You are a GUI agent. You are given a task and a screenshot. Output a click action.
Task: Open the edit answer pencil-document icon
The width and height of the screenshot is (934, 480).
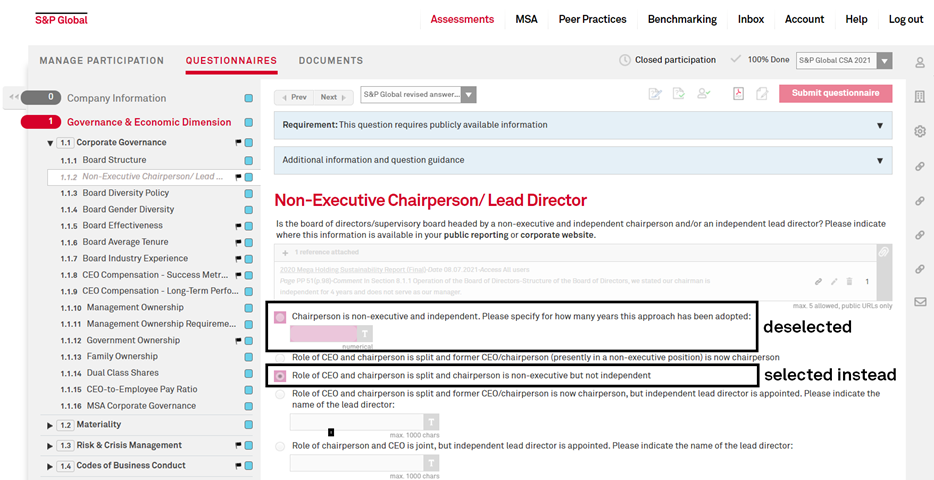(x=655, y=93)
